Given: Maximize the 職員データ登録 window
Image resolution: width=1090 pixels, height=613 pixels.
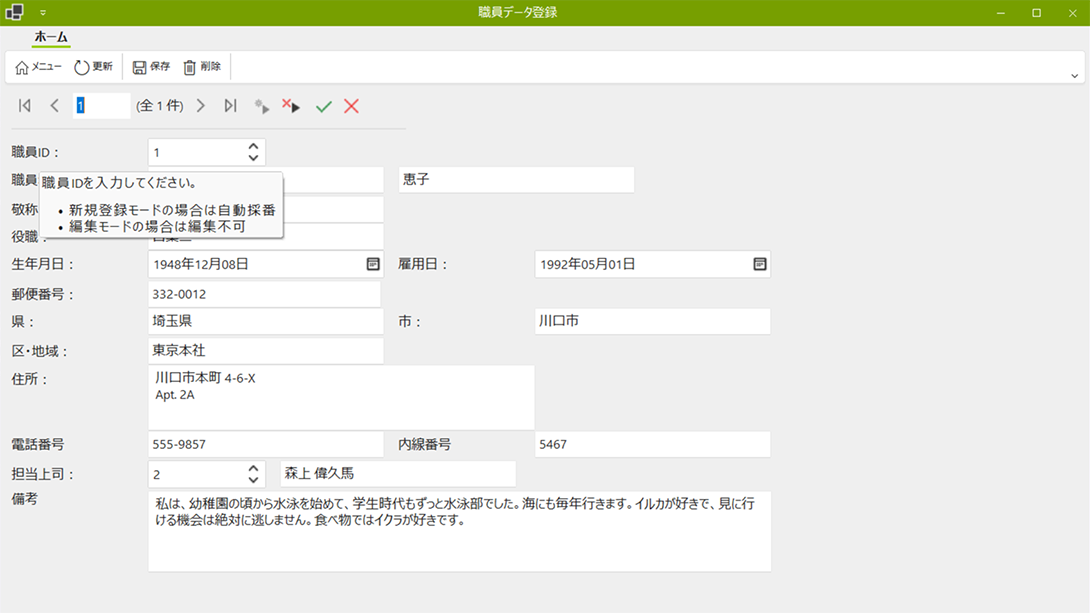Looking at the screenshot, I should pos(1036,13).
